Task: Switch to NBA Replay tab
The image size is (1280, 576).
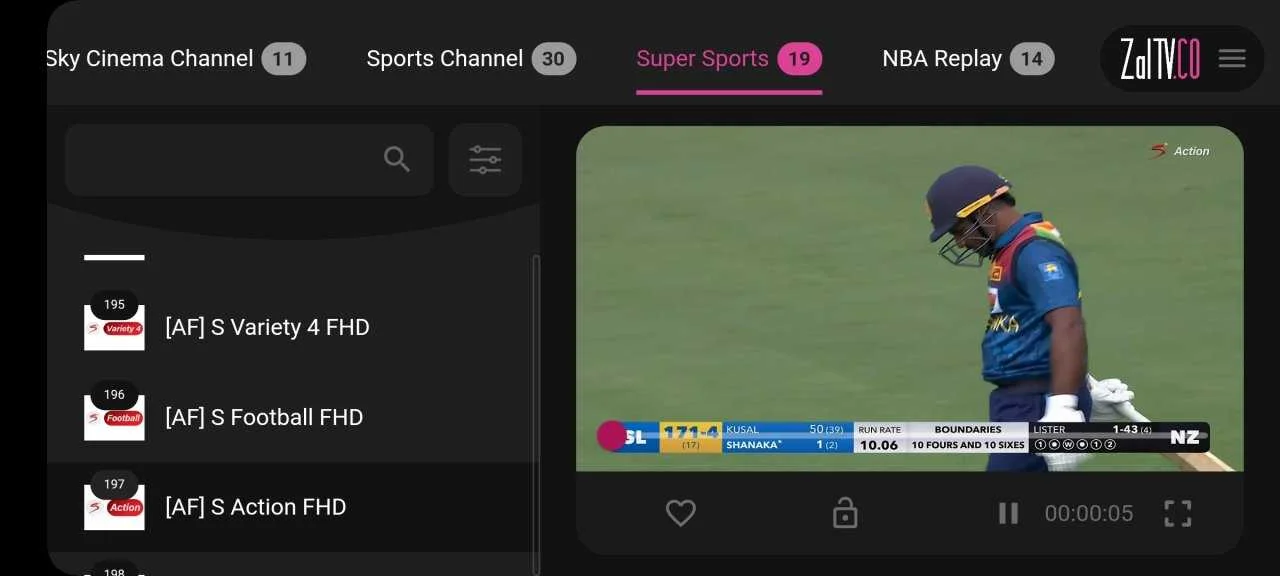Action: point(968,59)
